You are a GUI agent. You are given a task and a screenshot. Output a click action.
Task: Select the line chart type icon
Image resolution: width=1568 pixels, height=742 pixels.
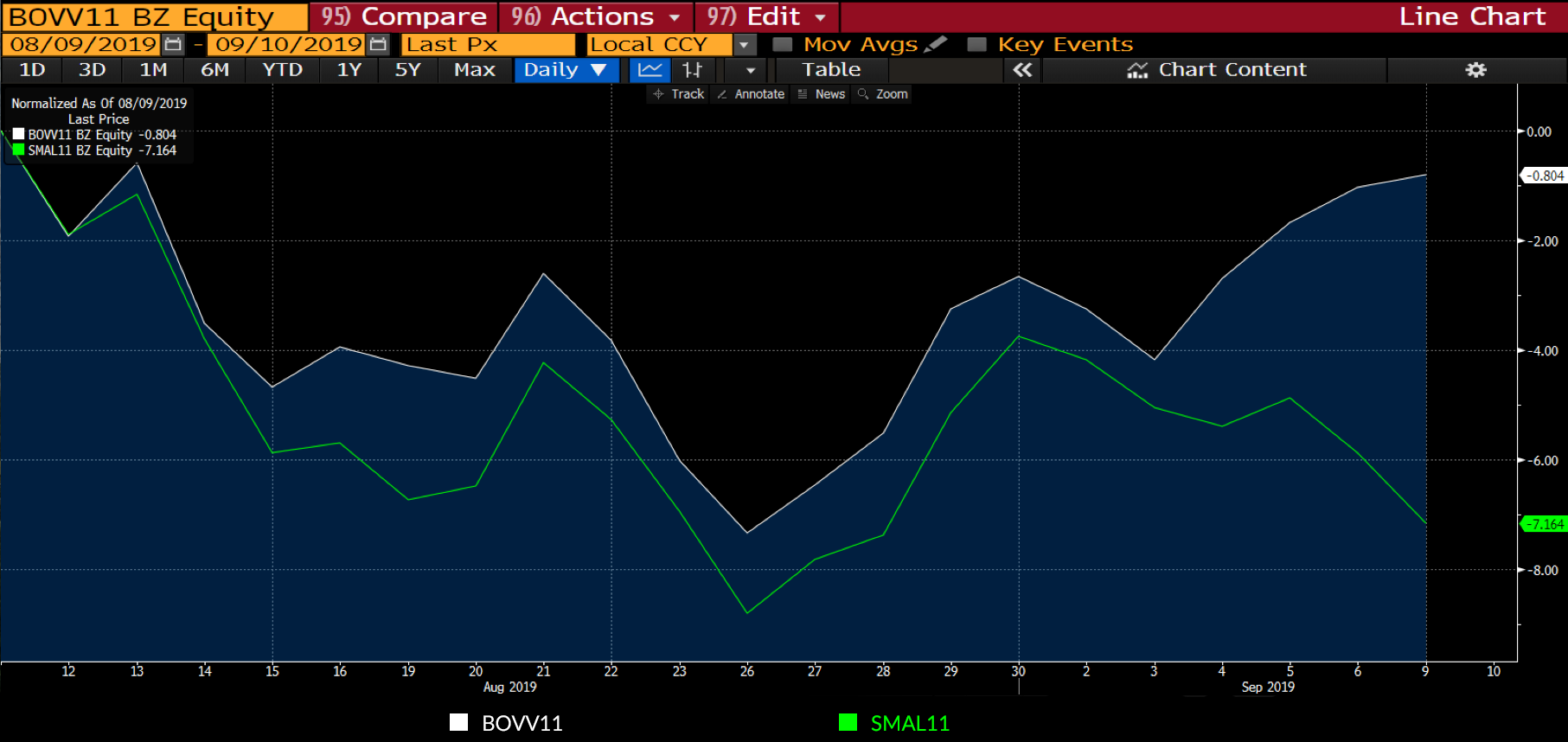point(650,70)
